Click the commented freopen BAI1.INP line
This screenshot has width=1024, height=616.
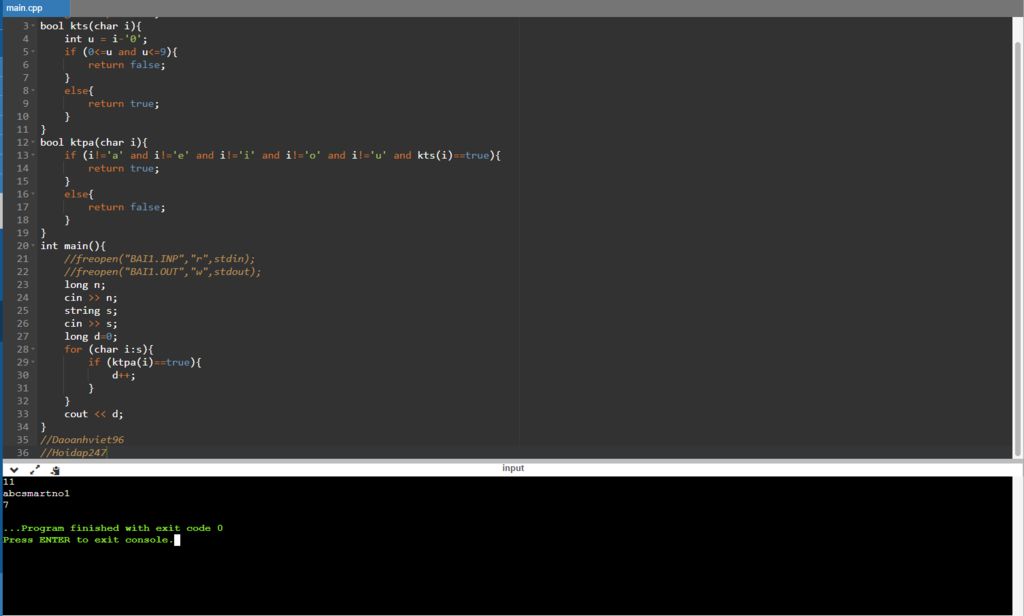[x=160, y=259]
